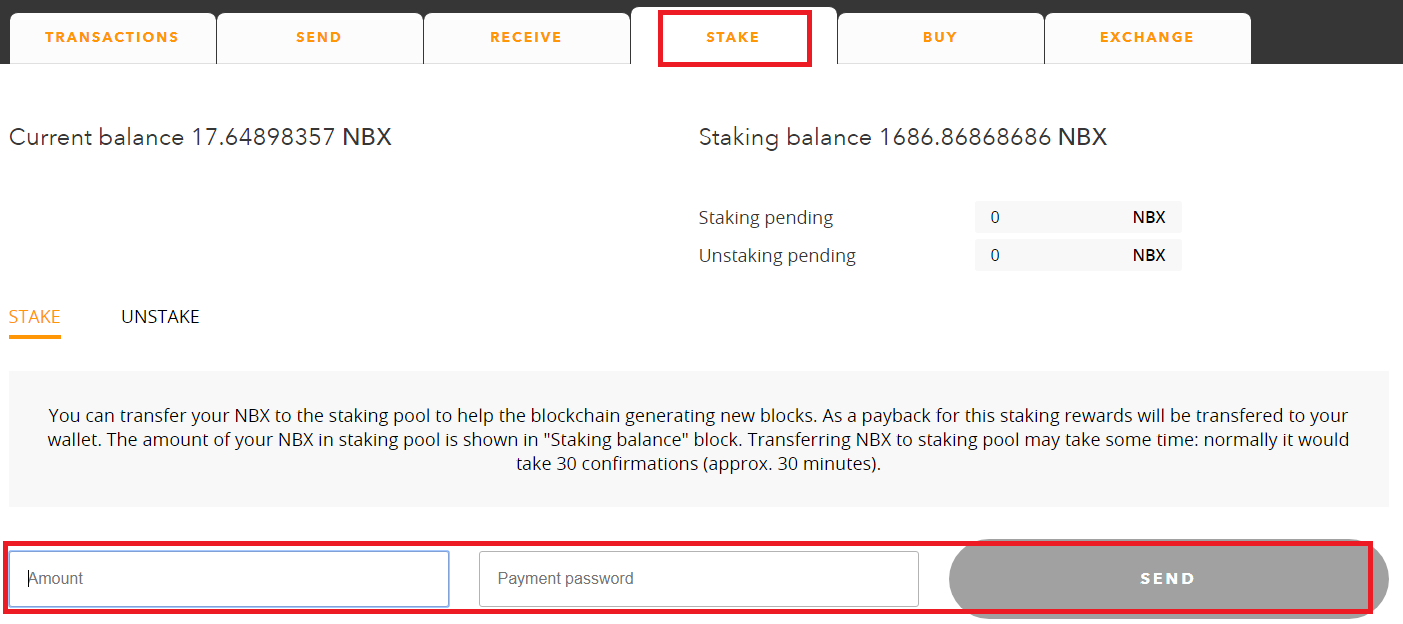Click the Staking pending value box

tap(1050, 218)
